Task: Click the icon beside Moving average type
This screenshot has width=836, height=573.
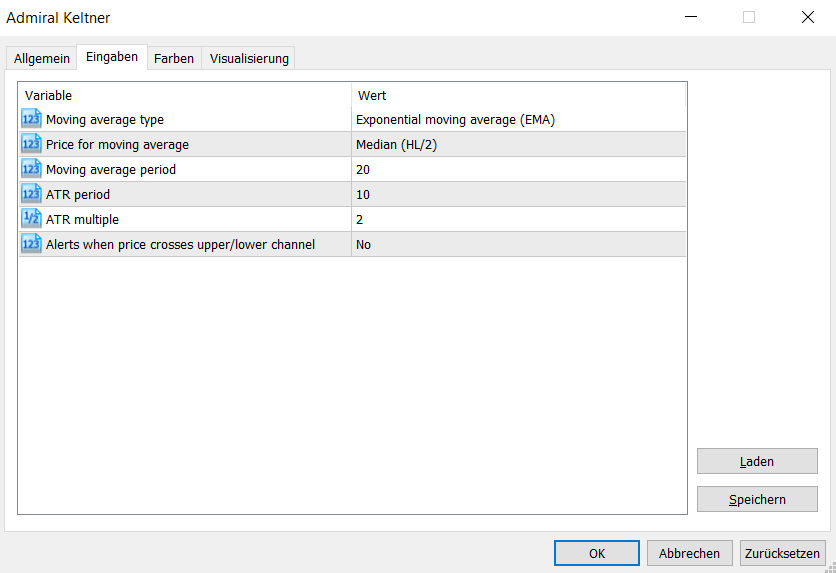Action: click(31, 119)
